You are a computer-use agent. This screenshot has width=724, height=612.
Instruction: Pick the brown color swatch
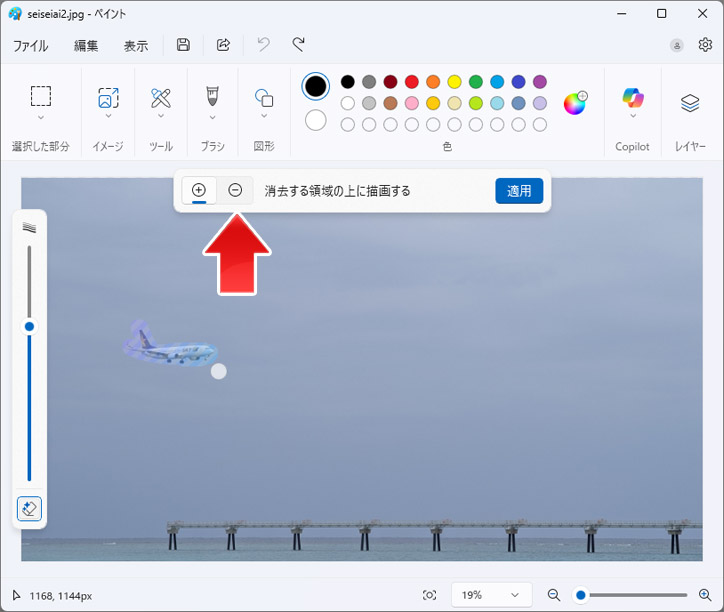[390, 103]
